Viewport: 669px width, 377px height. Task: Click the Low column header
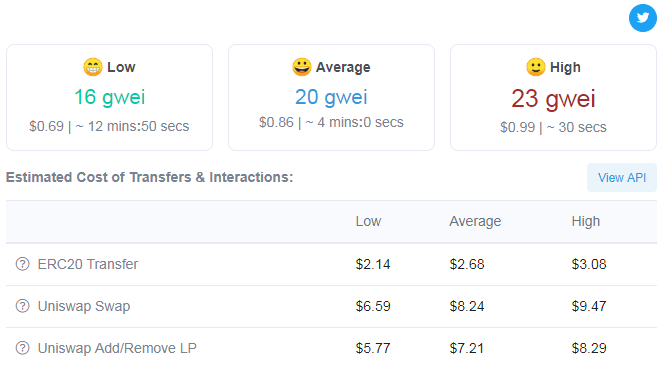(368, 221)
